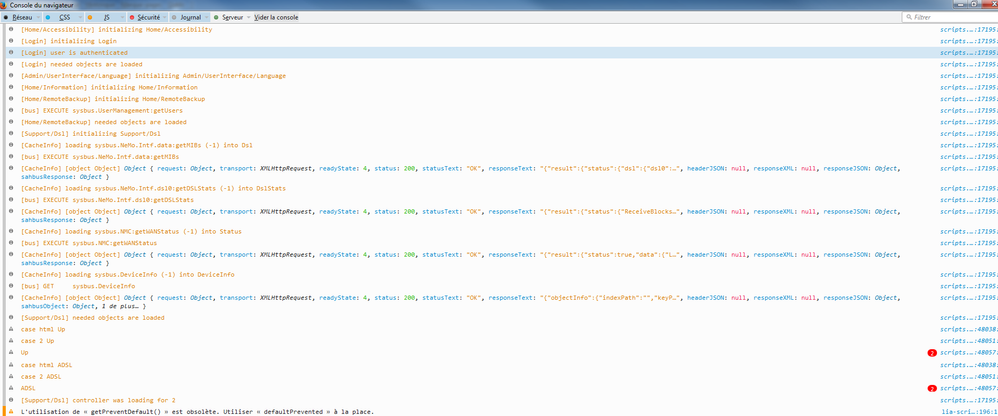Click the Firefox icon in the title bar
Screen dimensions: 998x416
[5, 4]
